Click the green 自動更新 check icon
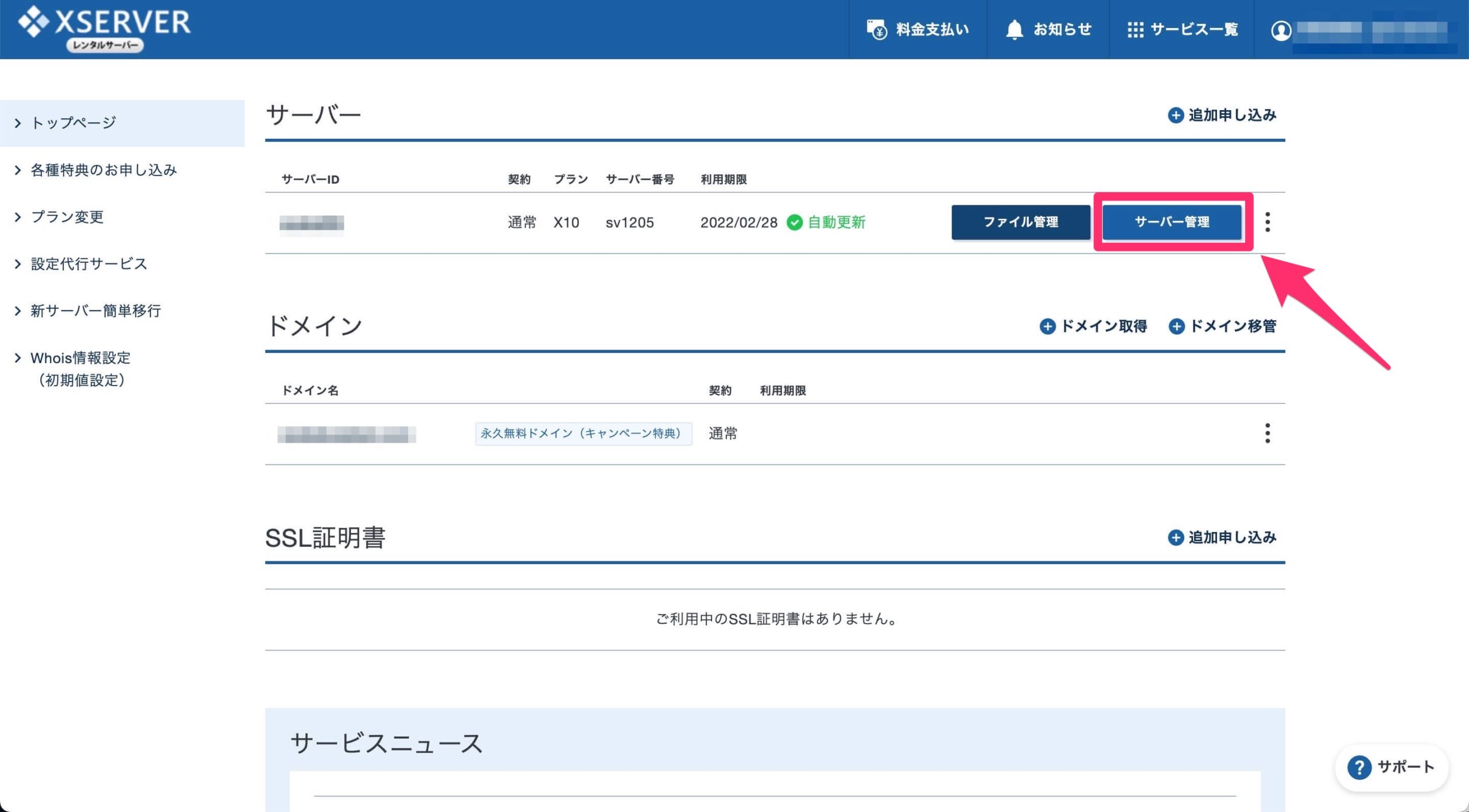 [x=795, y=223]
